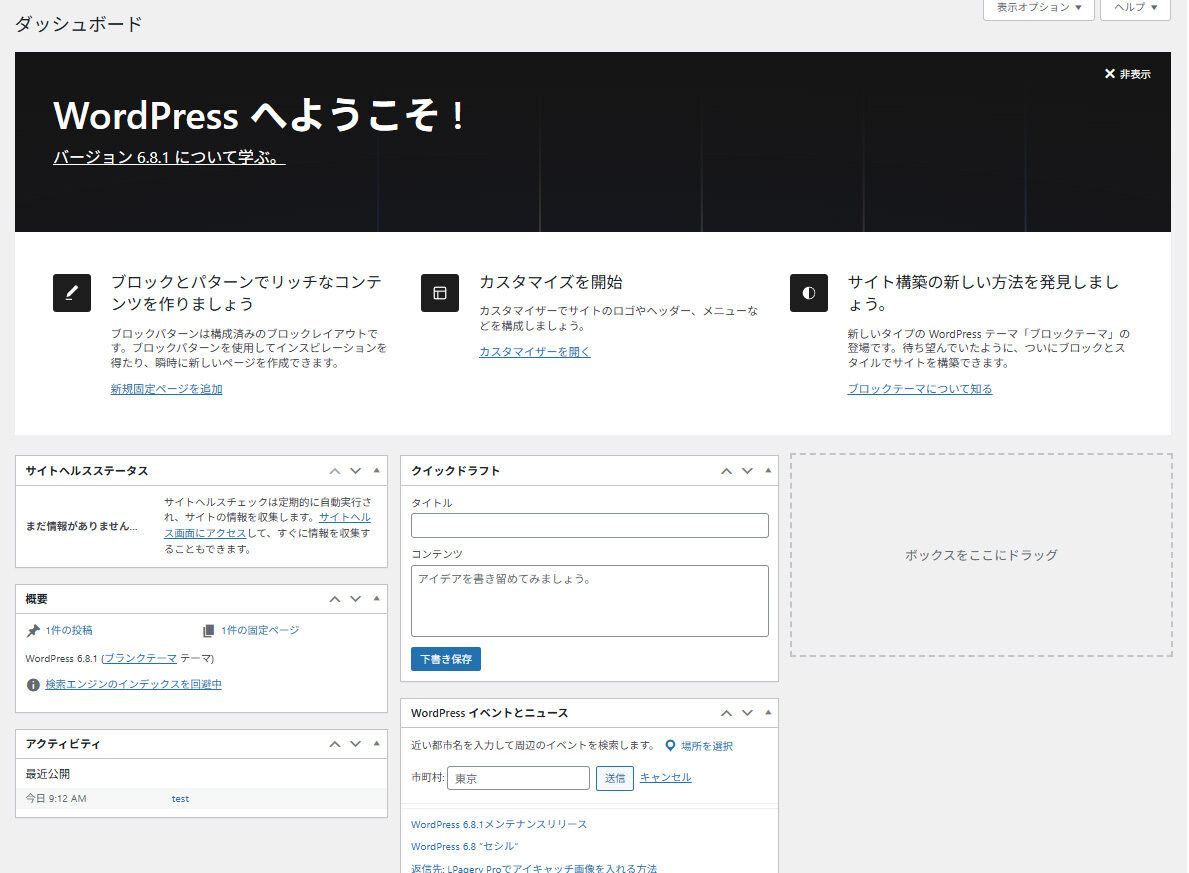Open the test post link in アクティビティ
Viewport: 1189px width, 873px height.
(x=180, y=799)
